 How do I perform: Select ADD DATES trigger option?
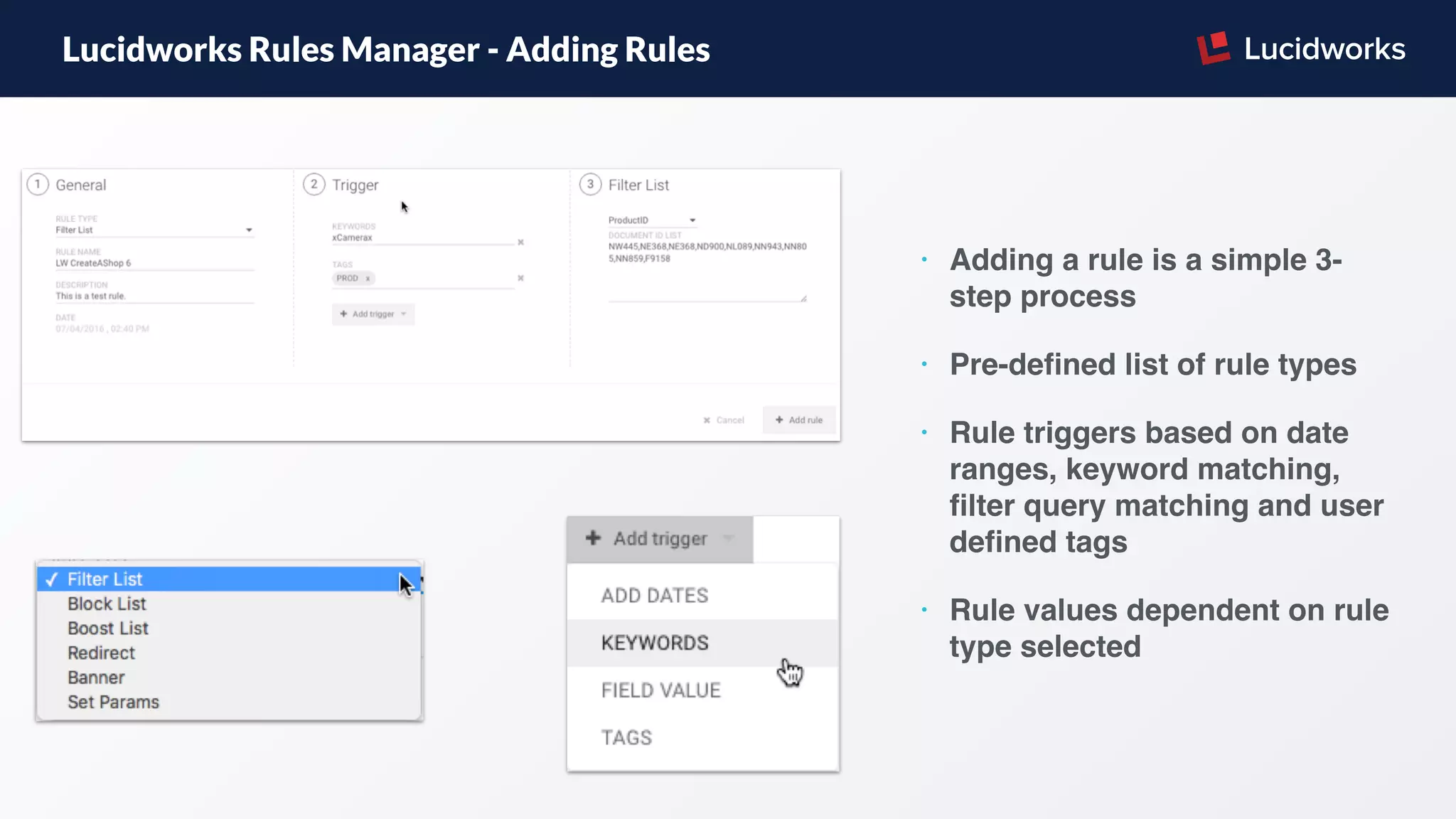point(702,595)
